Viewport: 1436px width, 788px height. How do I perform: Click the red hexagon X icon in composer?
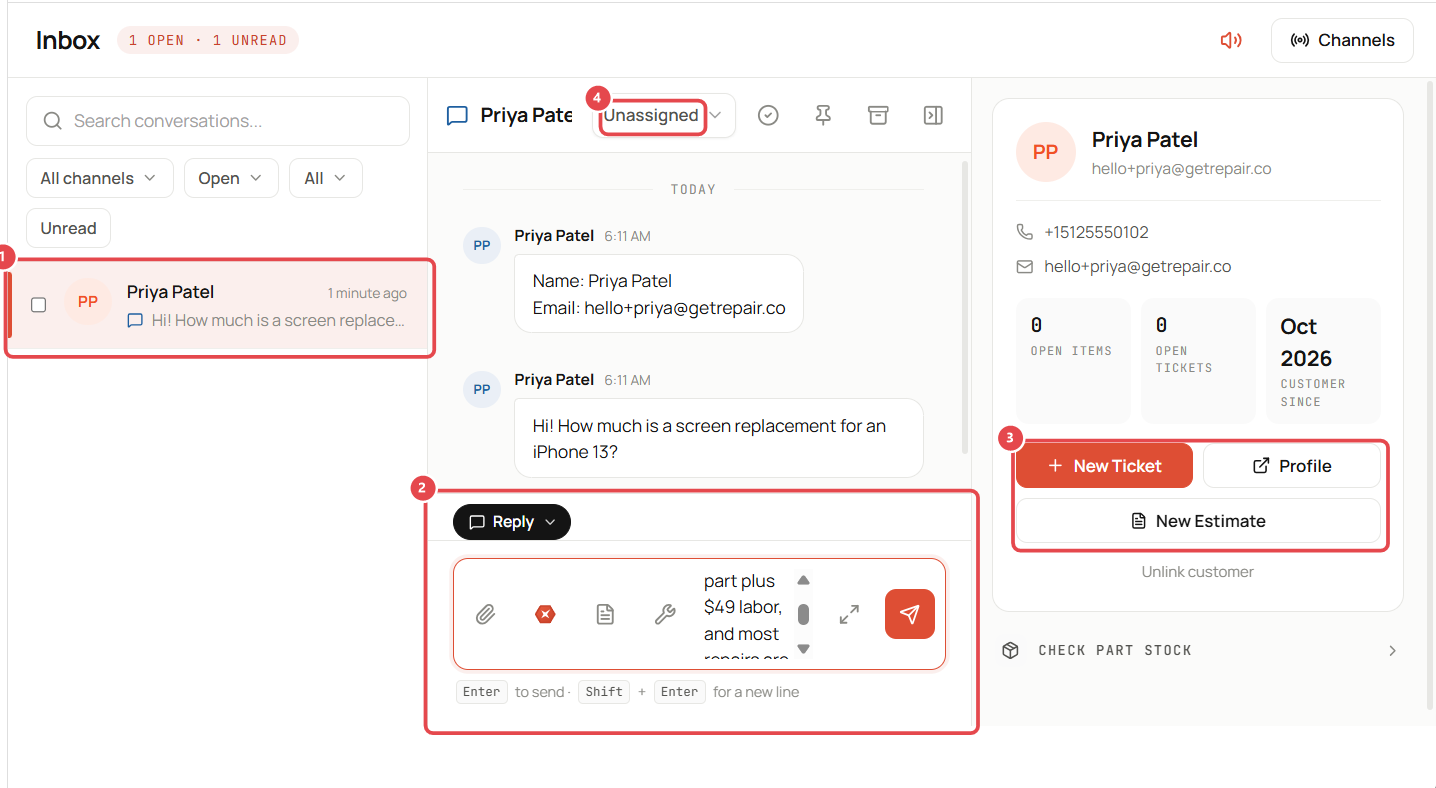coord(545,614)
